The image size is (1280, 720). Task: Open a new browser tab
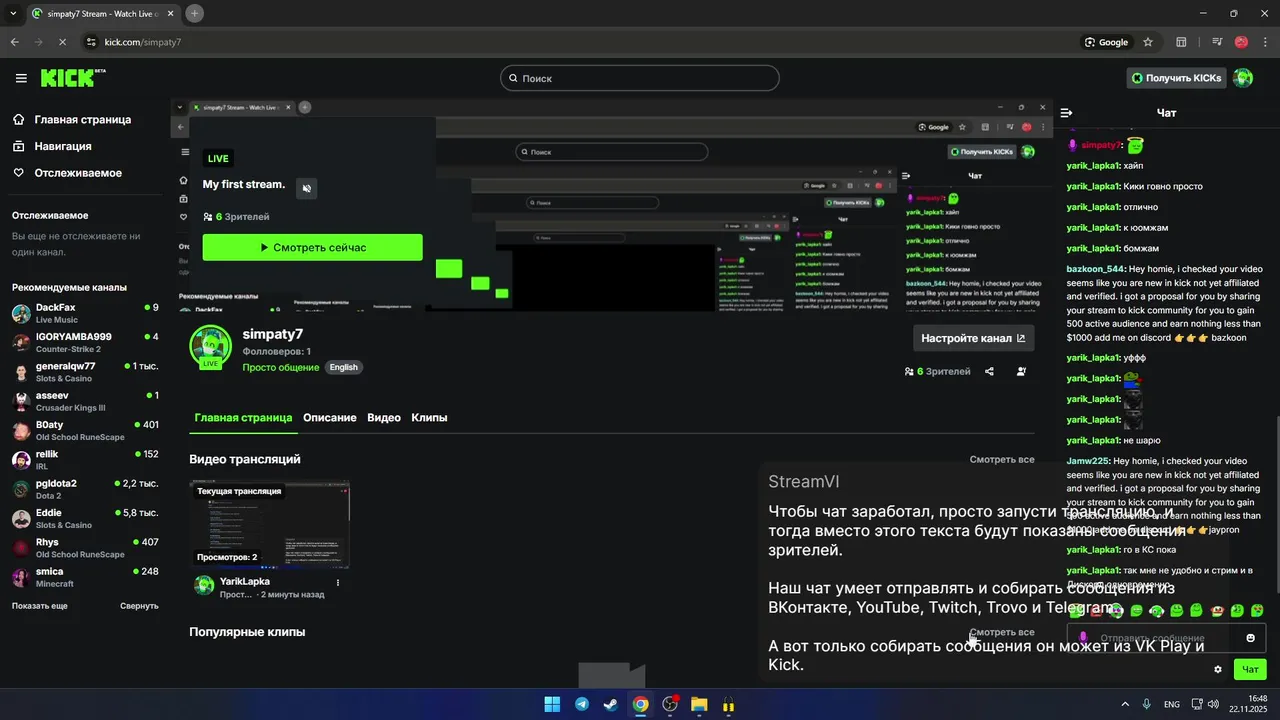(195, 13)
